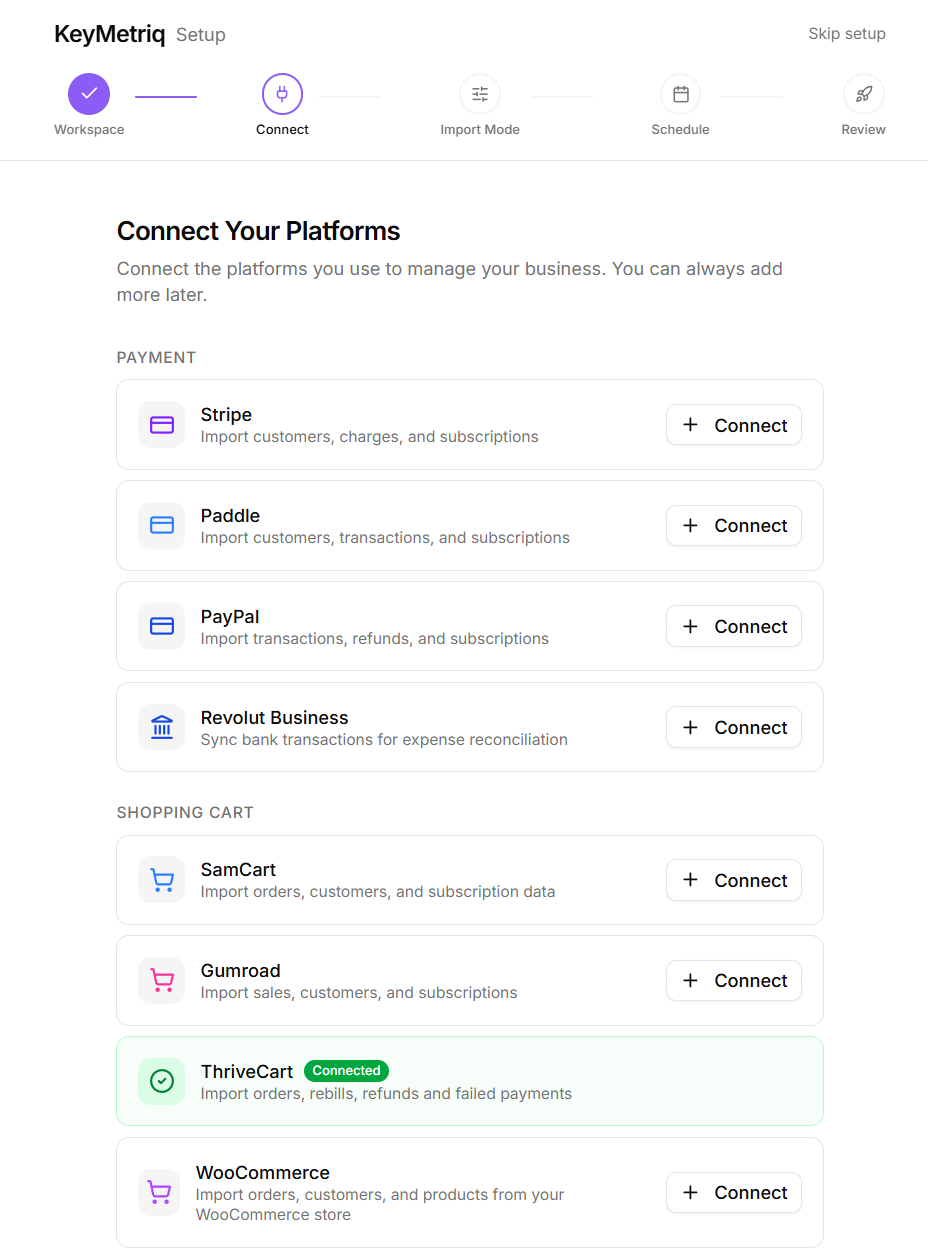The image size is (928, 1256).
Task: Click the Revolut Business bank icon
Action: [162, 727]
